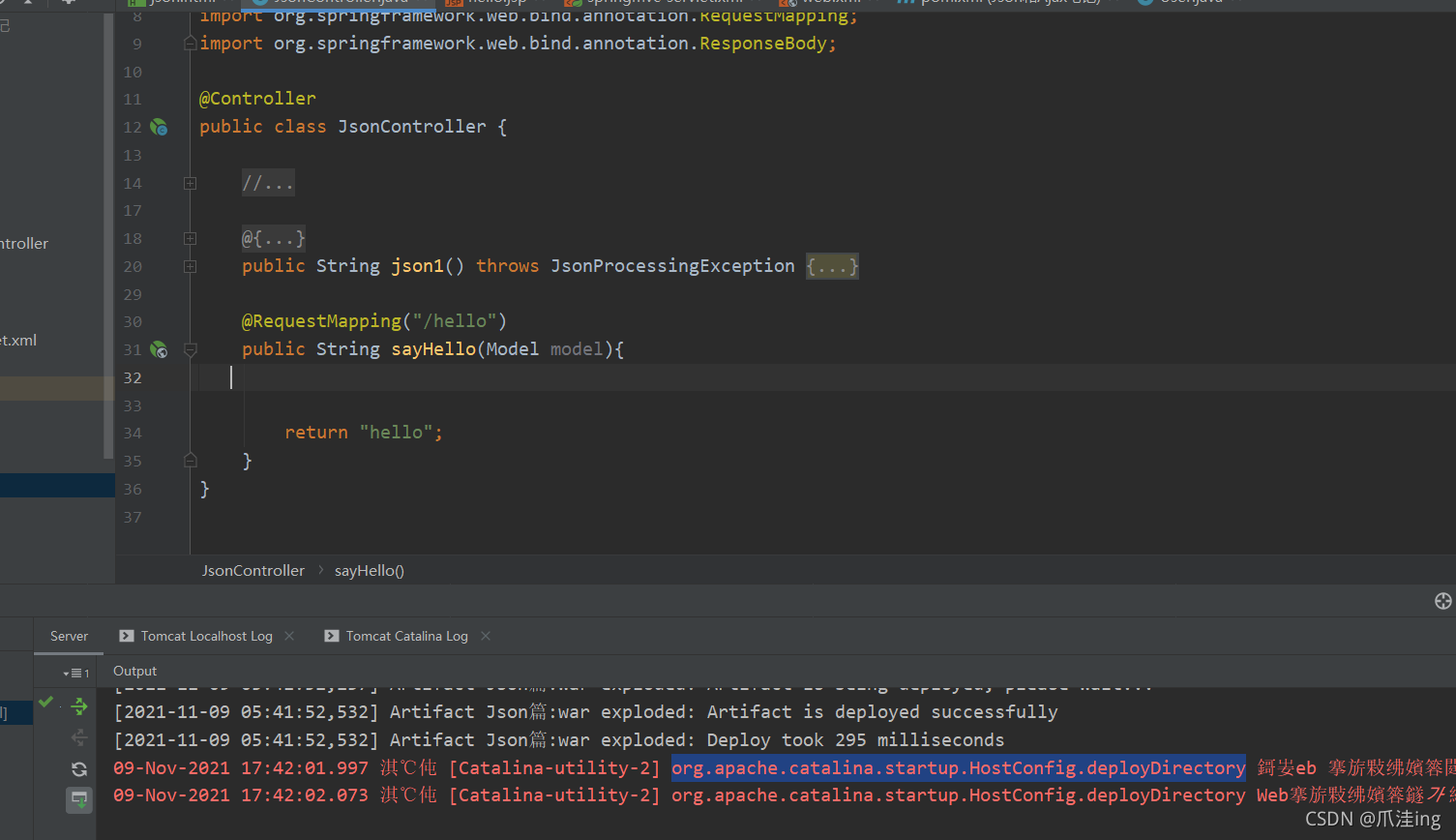Viewport: 1456px width, 840px height.
Task: Click the crosshair icon at the tool window's right edge
Action: pyautogui.click(x=1442, y=601)
